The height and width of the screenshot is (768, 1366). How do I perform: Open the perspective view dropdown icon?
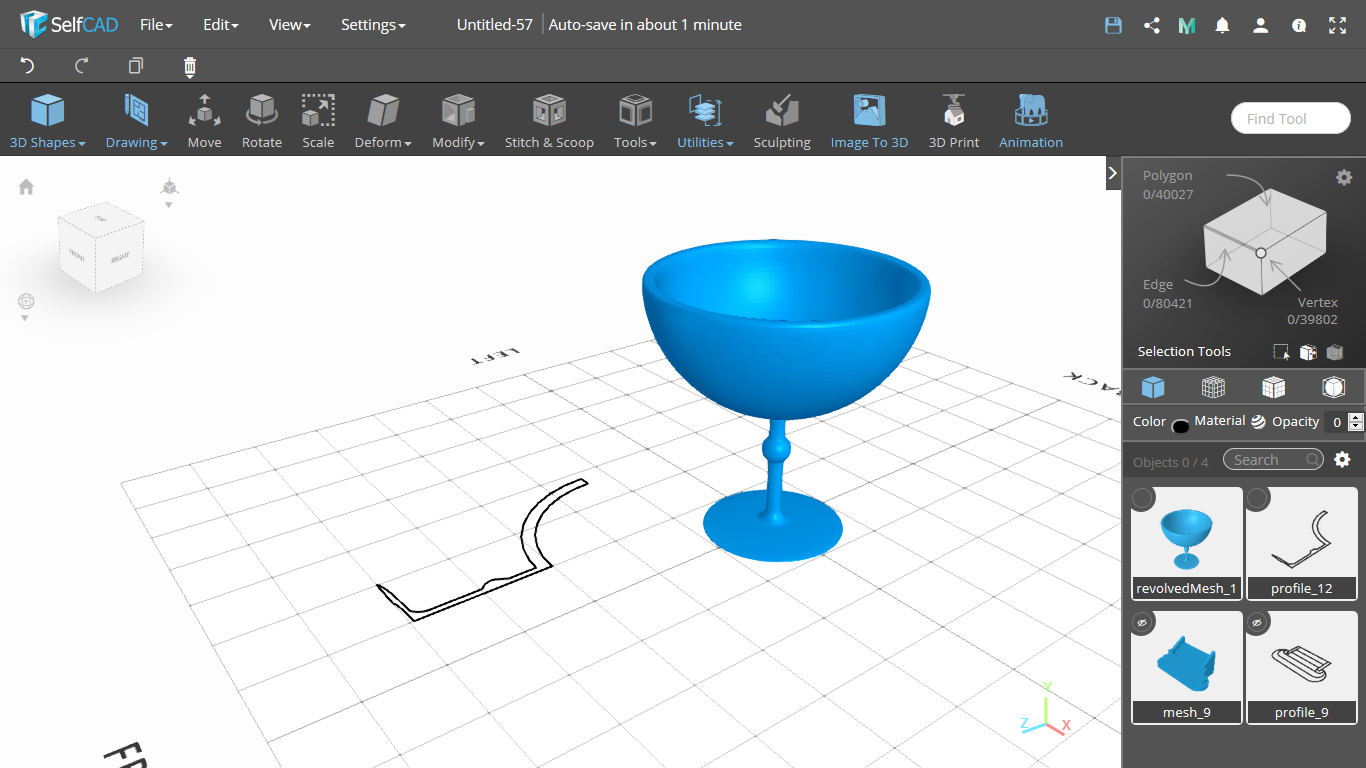pyautogui.click(x=169, y=192)
